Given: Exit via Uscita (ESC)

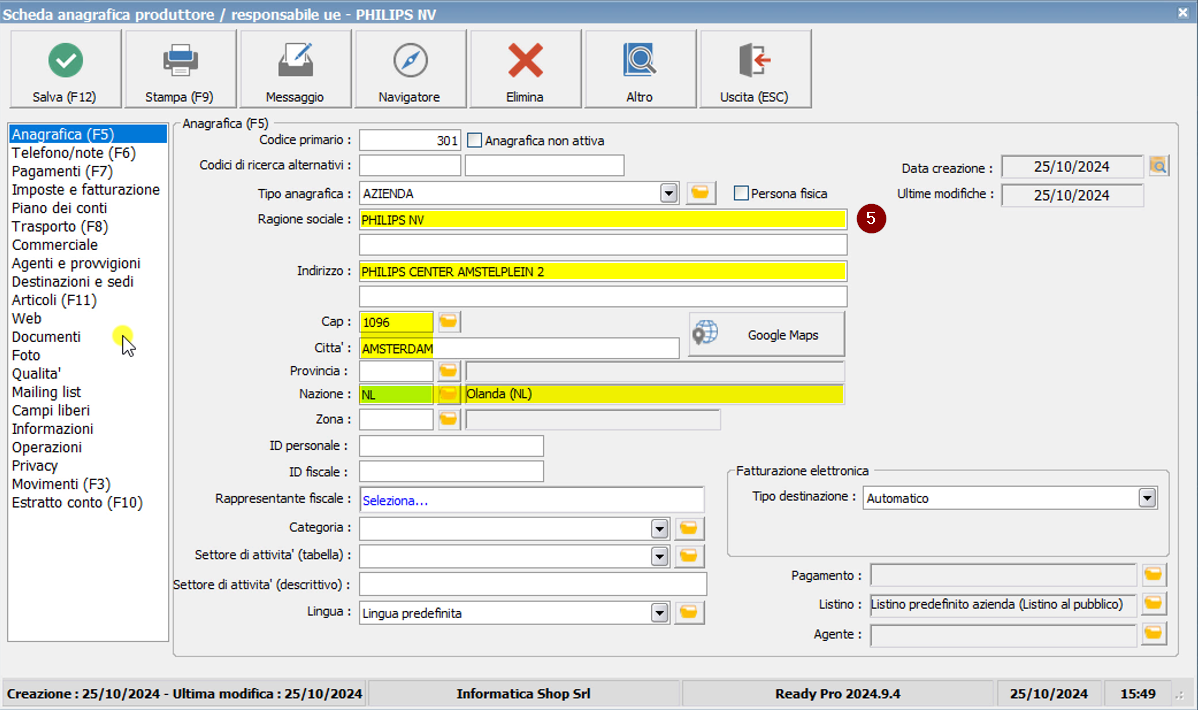Looking at the screenshot, I should tap(755, 69).
